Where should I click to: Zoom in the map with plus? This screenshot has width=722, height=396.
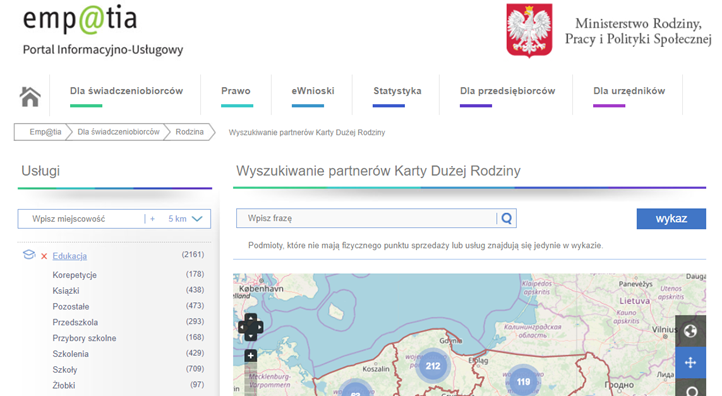[x=250, y=355]
